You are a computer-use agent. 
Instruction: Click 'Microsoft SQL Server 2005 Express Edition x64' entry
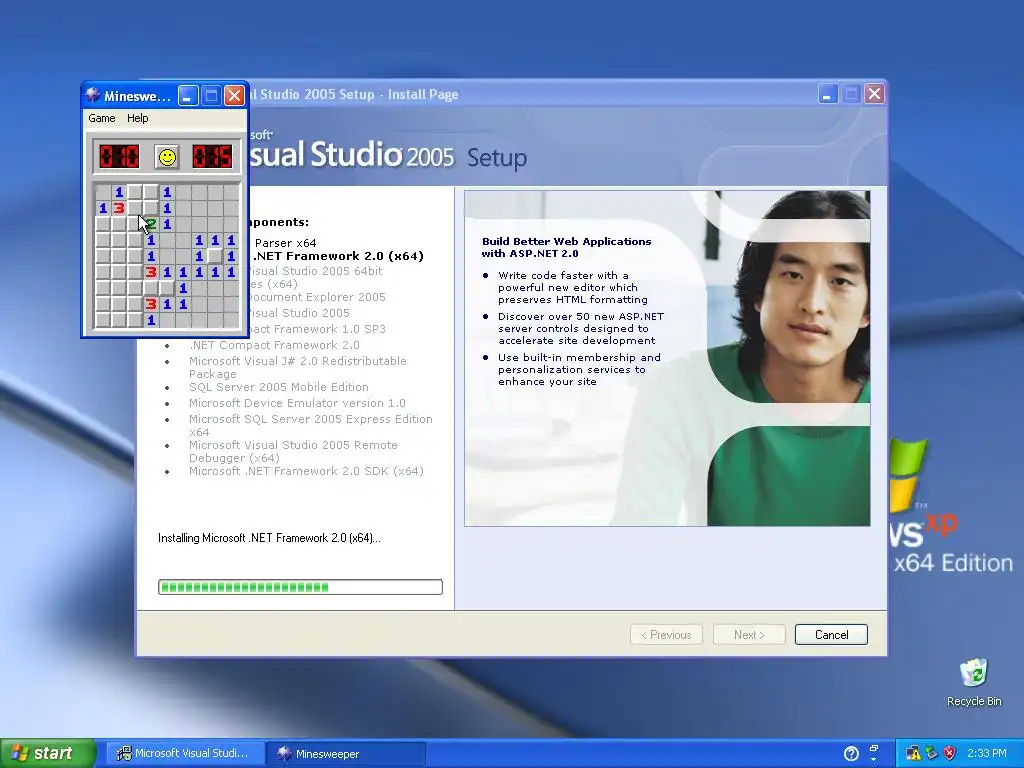[x=310, y=425]
